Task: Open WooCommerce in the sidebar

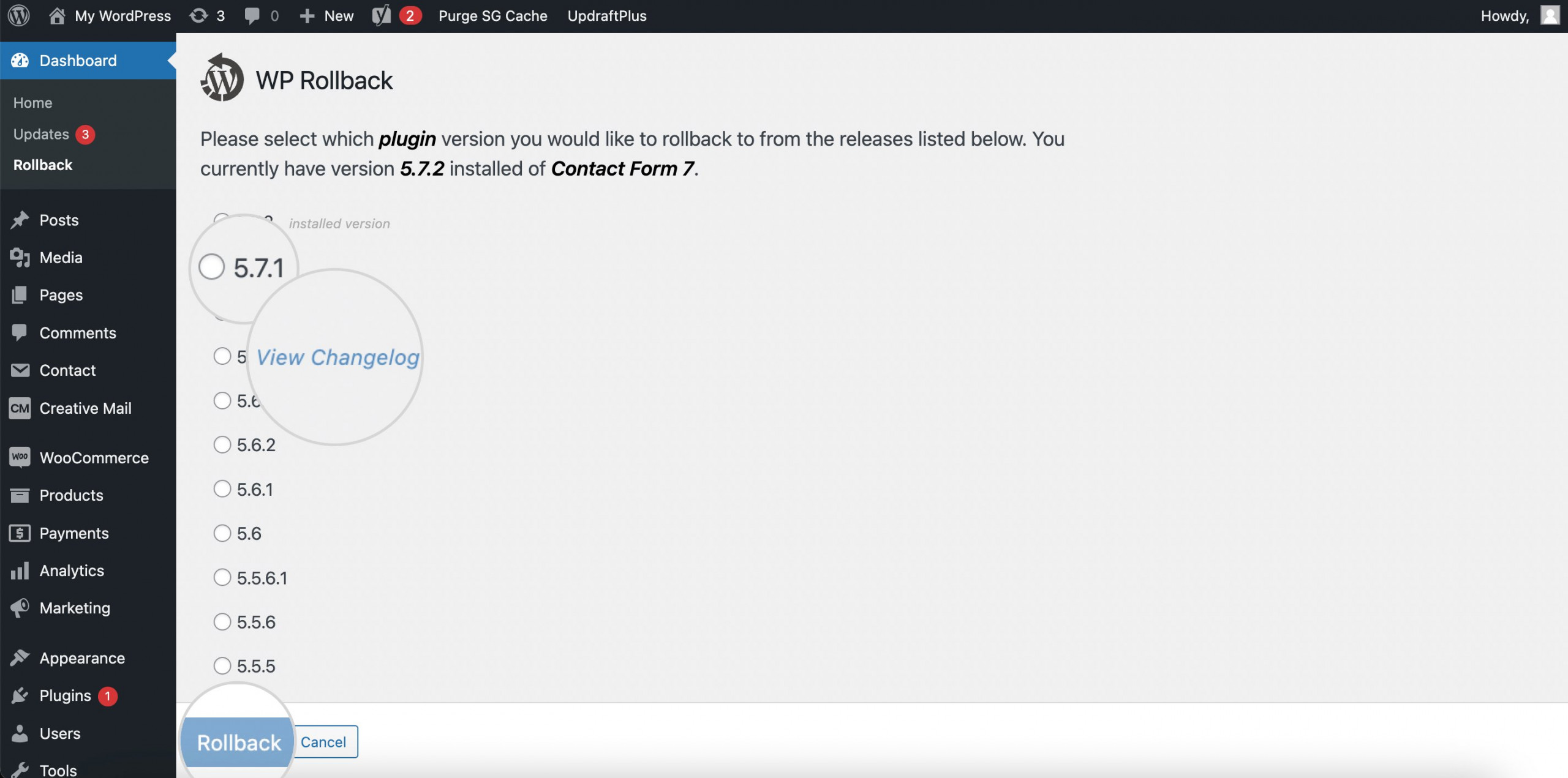Action: (x=94, y=457)
